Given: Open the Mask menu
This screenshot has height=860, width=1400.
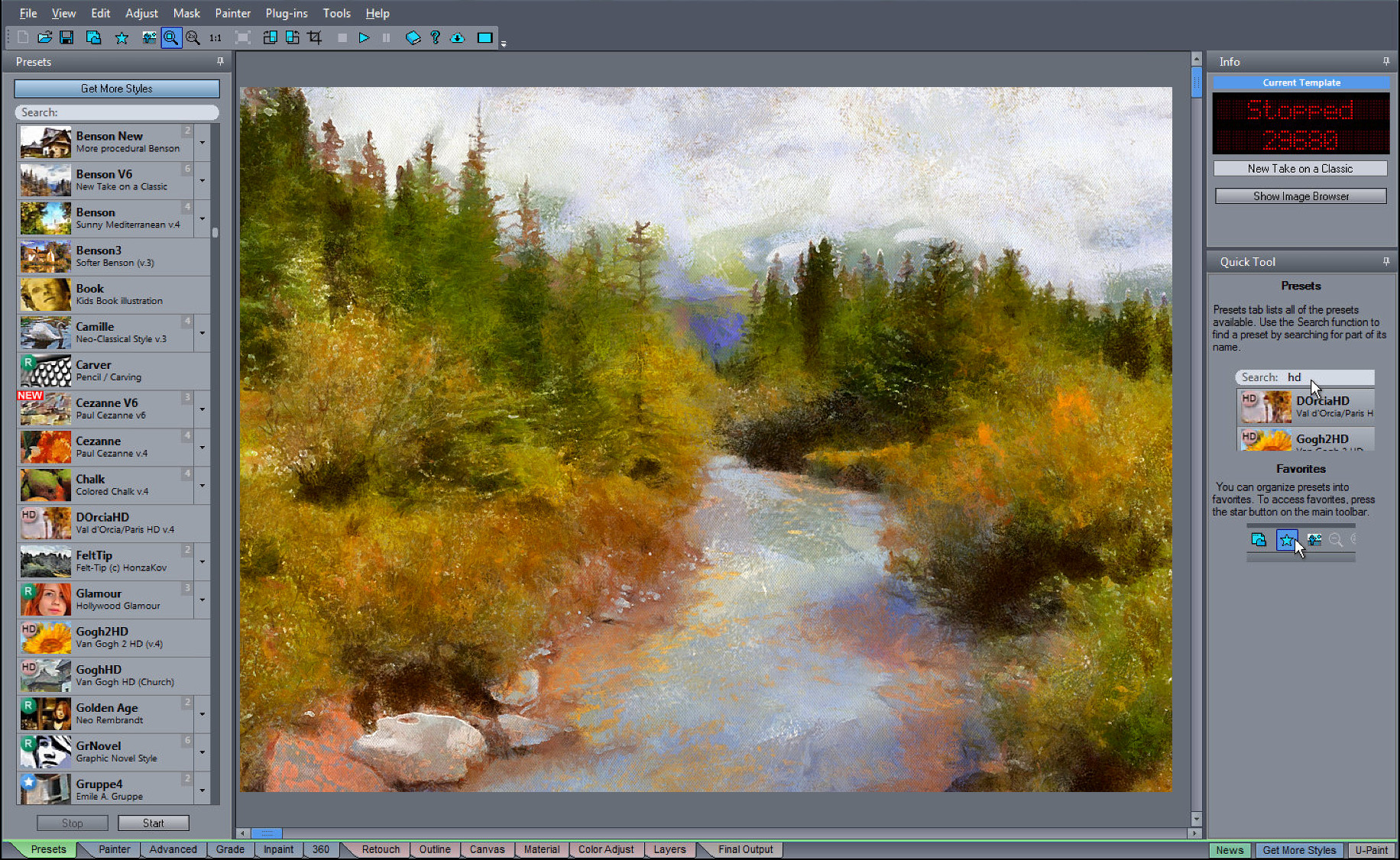Looking at the screenshot, I should 186,13.
